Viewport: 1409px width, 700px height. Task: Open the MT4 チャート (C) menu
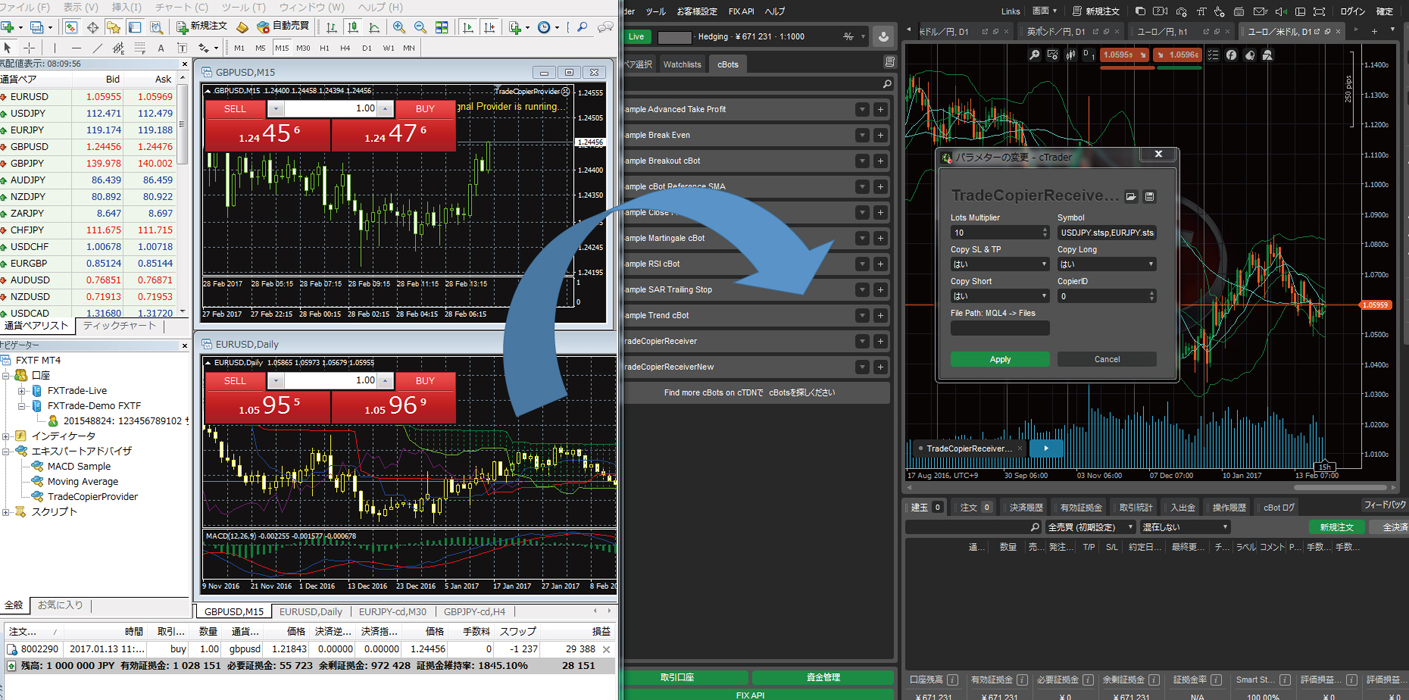182,7
